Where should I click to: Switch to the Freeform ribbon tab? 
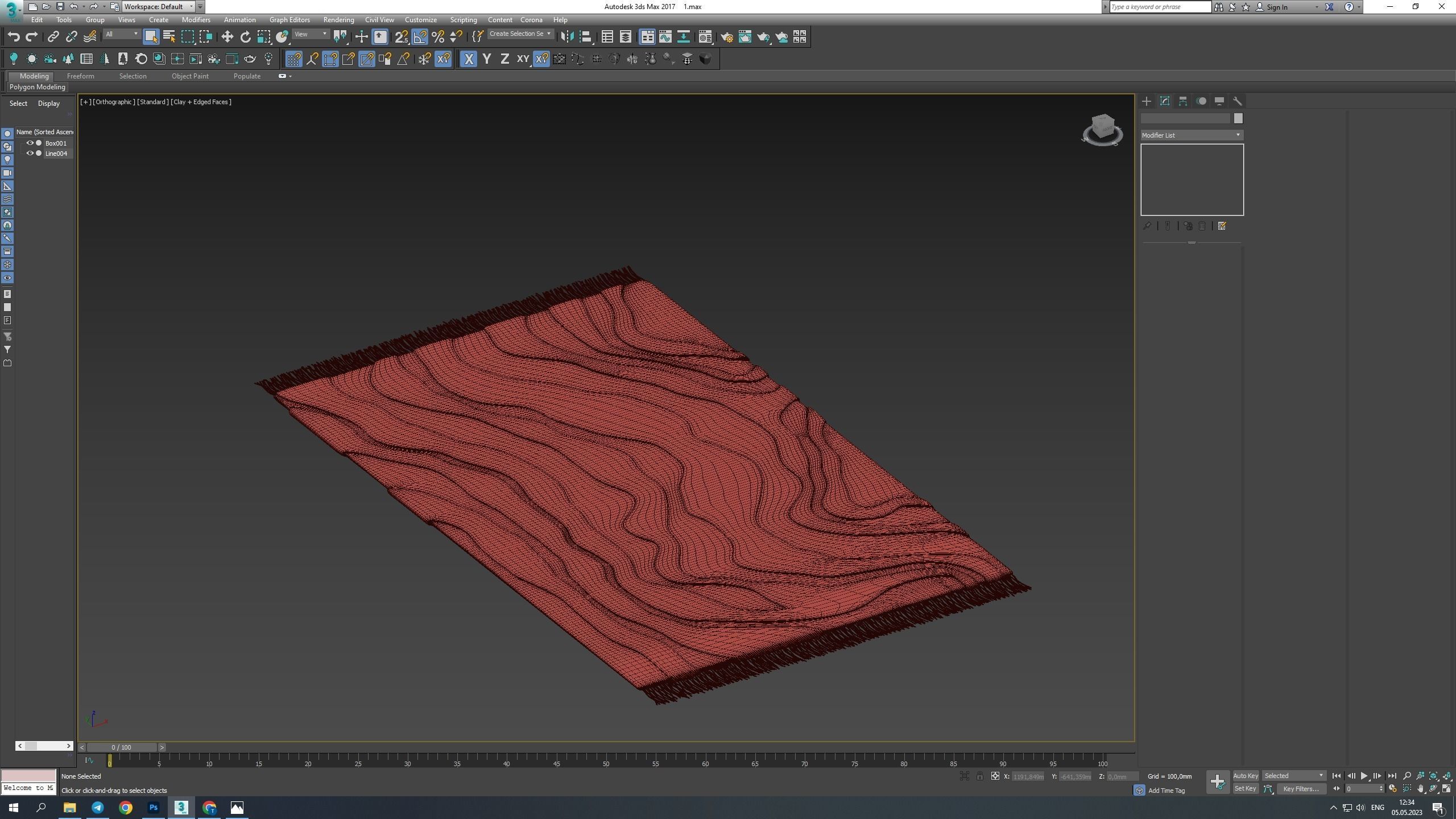tap(80, 76)
